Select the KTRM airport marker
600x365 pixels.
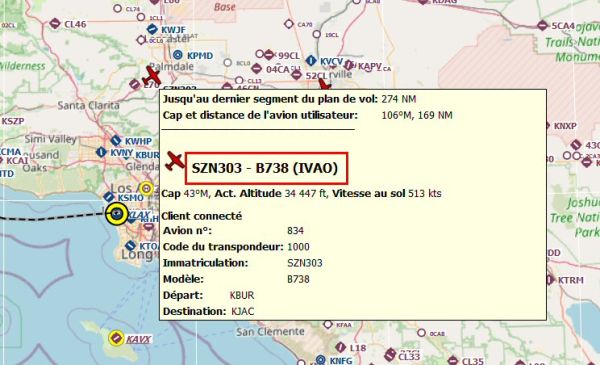[549, 280]
